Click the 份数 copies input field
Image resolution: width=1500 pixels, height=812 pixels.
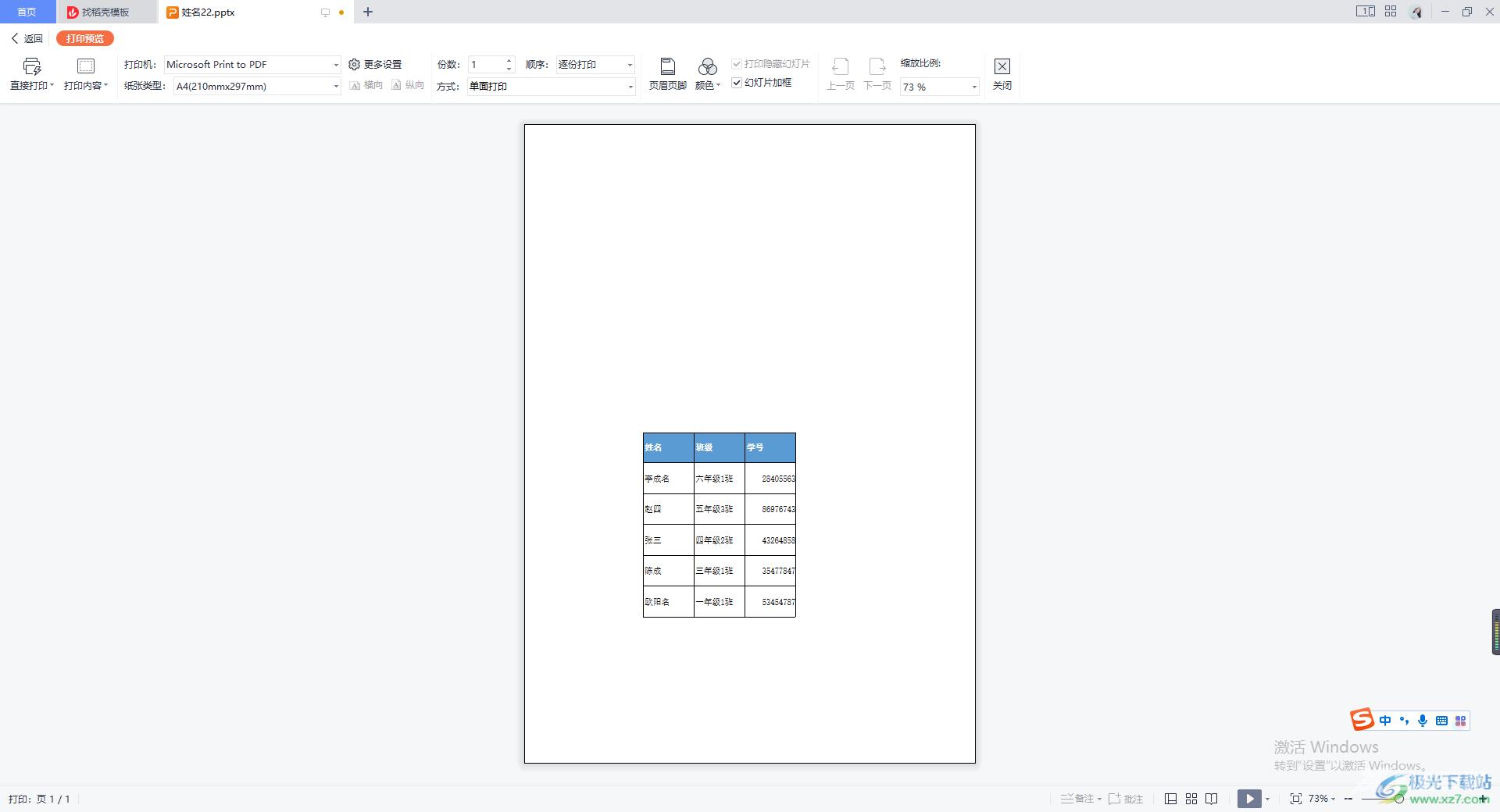tap(486, 65)
